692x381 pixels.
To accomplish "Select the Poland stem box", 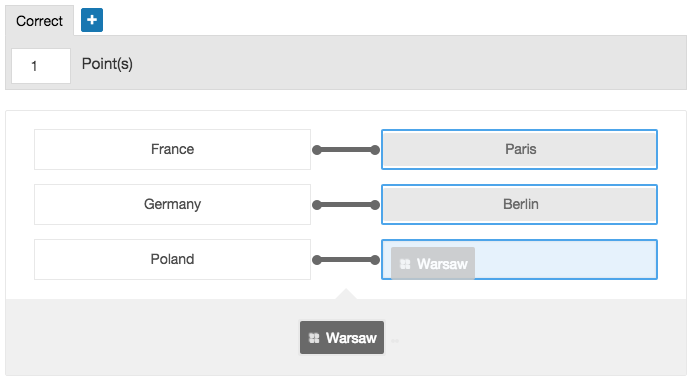I will 173,259.
